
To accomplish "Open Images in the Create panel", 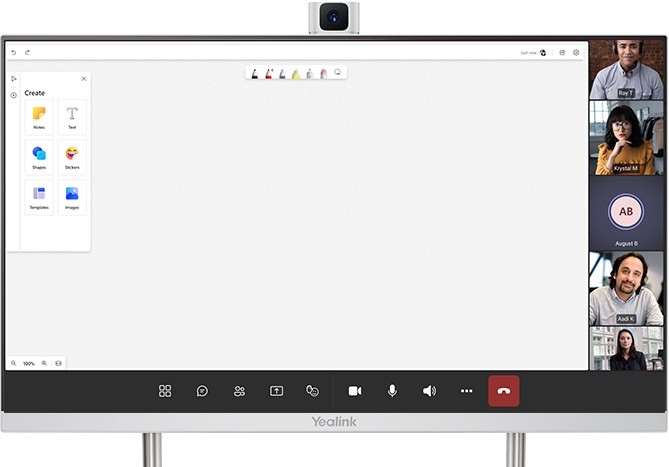I will pyautogui.click(x=72, y=197).
